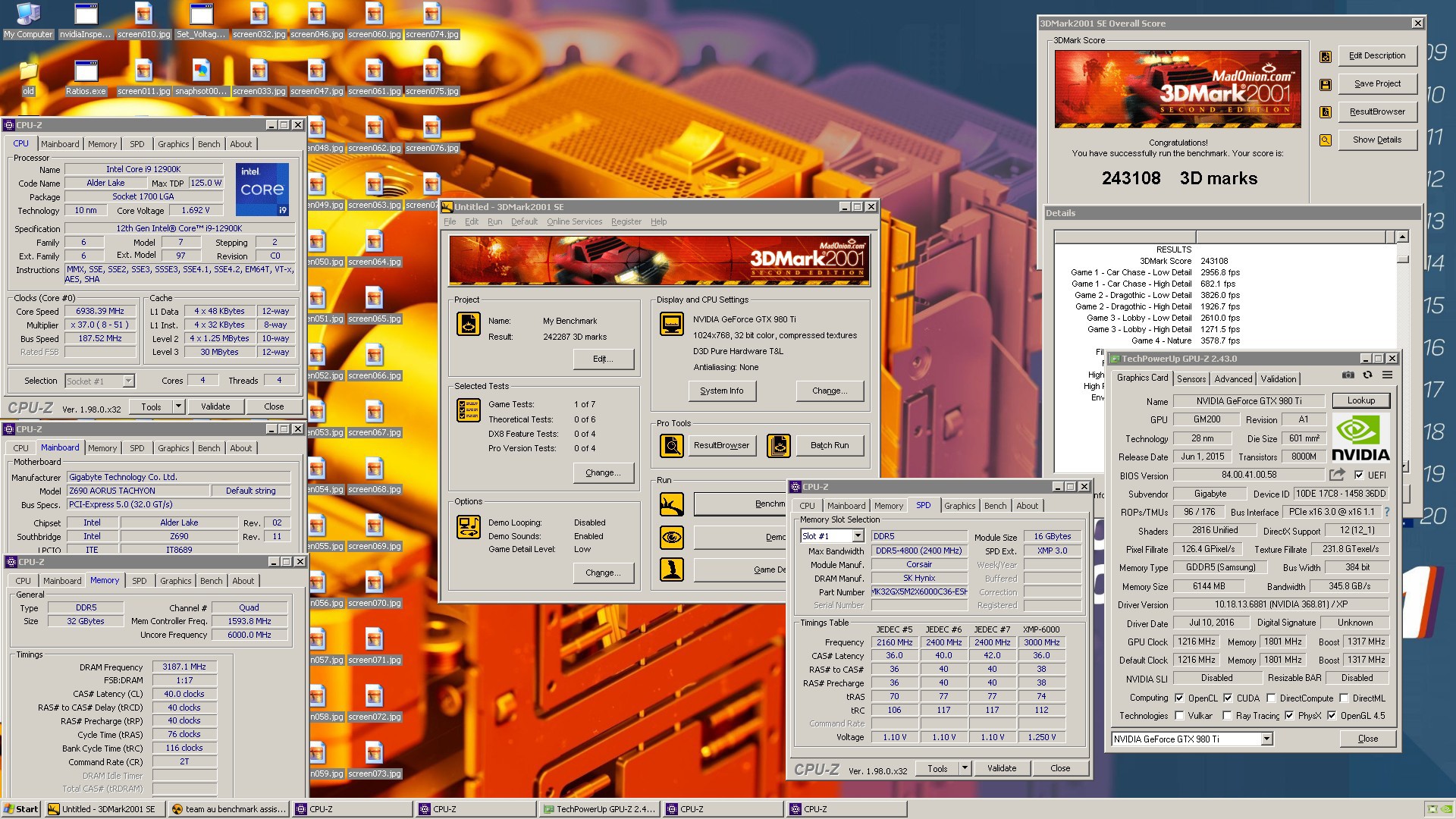
Task: Click Bus Interface question mark icon
Action: [x=1387, y=512]
